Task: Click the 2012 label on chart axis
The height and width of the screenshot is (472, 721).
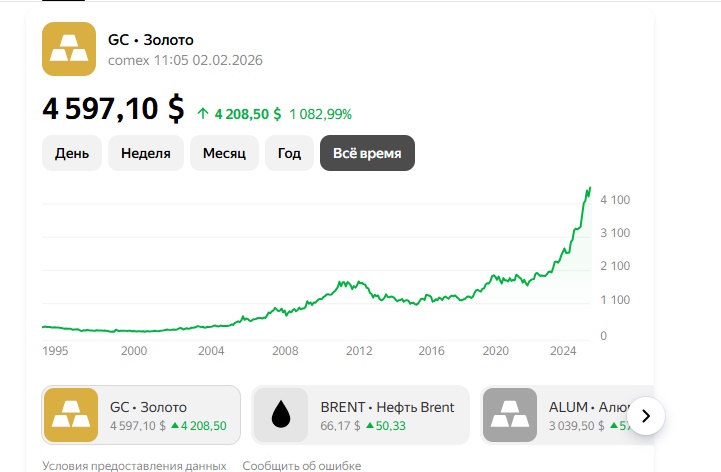Action: tap(359, 351)
